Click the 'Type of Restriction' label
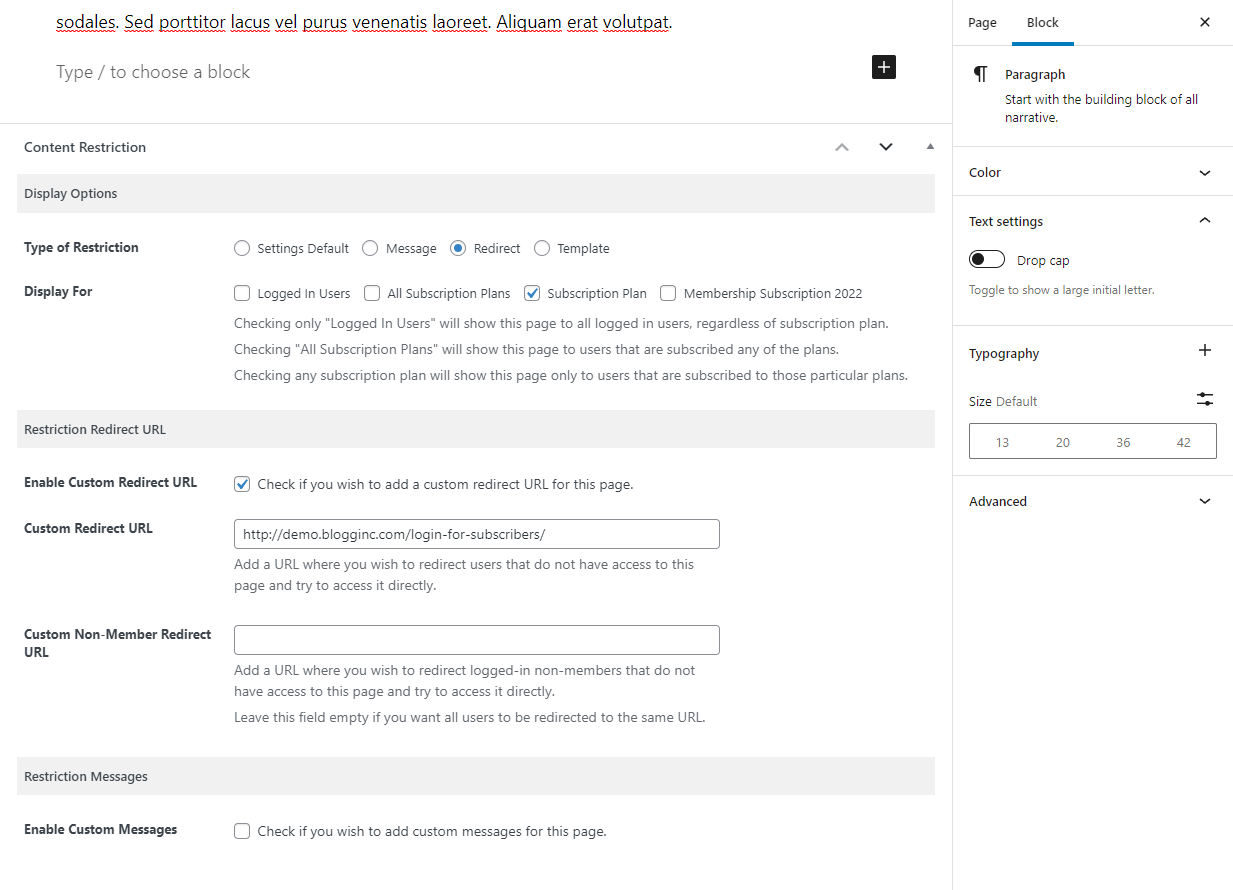 81,247
